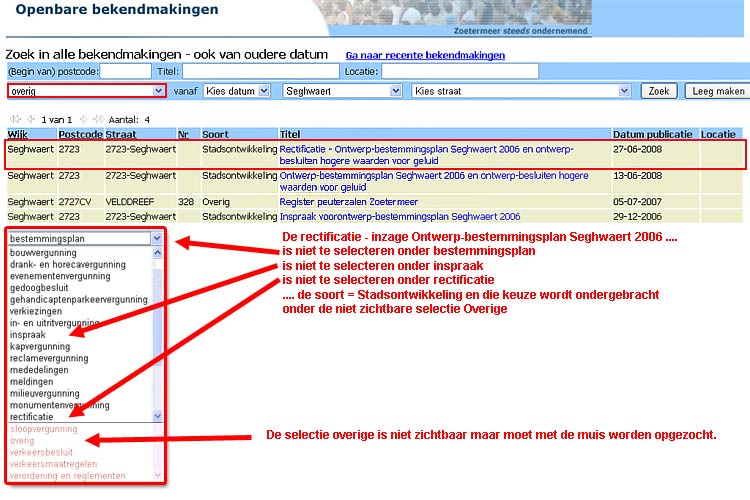Click scroll-up arrow in category list

pos(157,253)
